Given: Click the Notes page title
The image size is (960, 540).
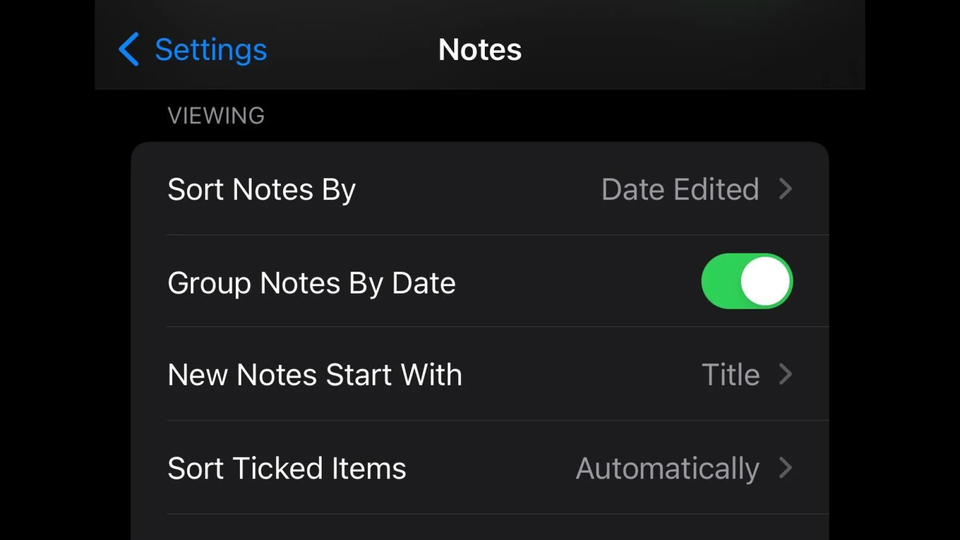Looking at the screenshot, I should (x=480, y=50).
